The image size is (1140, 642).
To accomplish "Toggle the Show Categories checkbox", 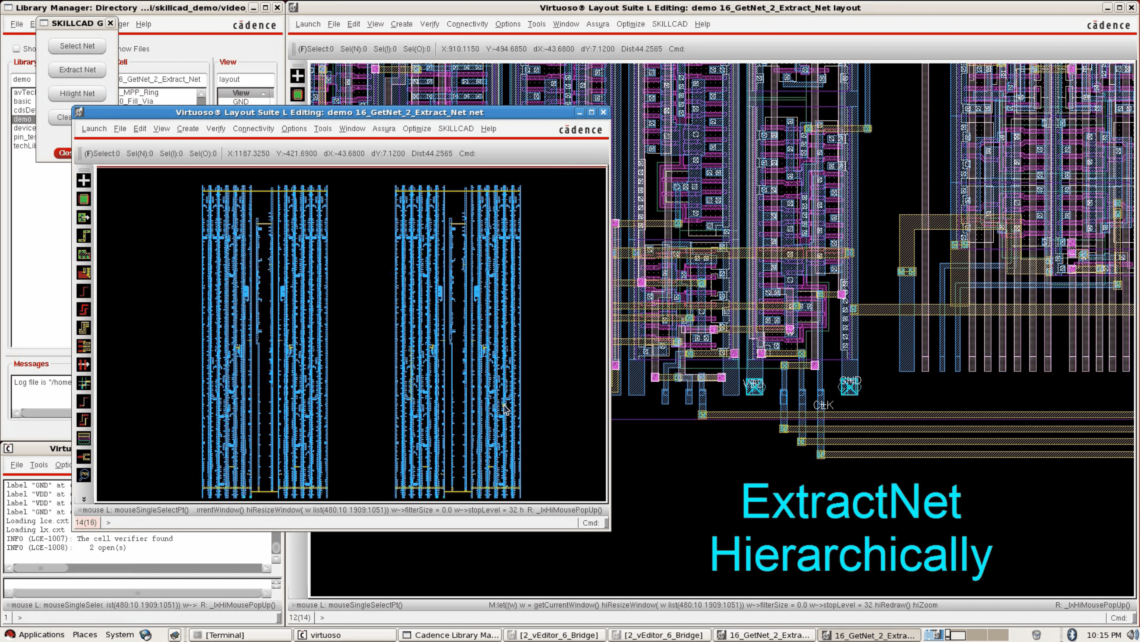I will point(16,49).
